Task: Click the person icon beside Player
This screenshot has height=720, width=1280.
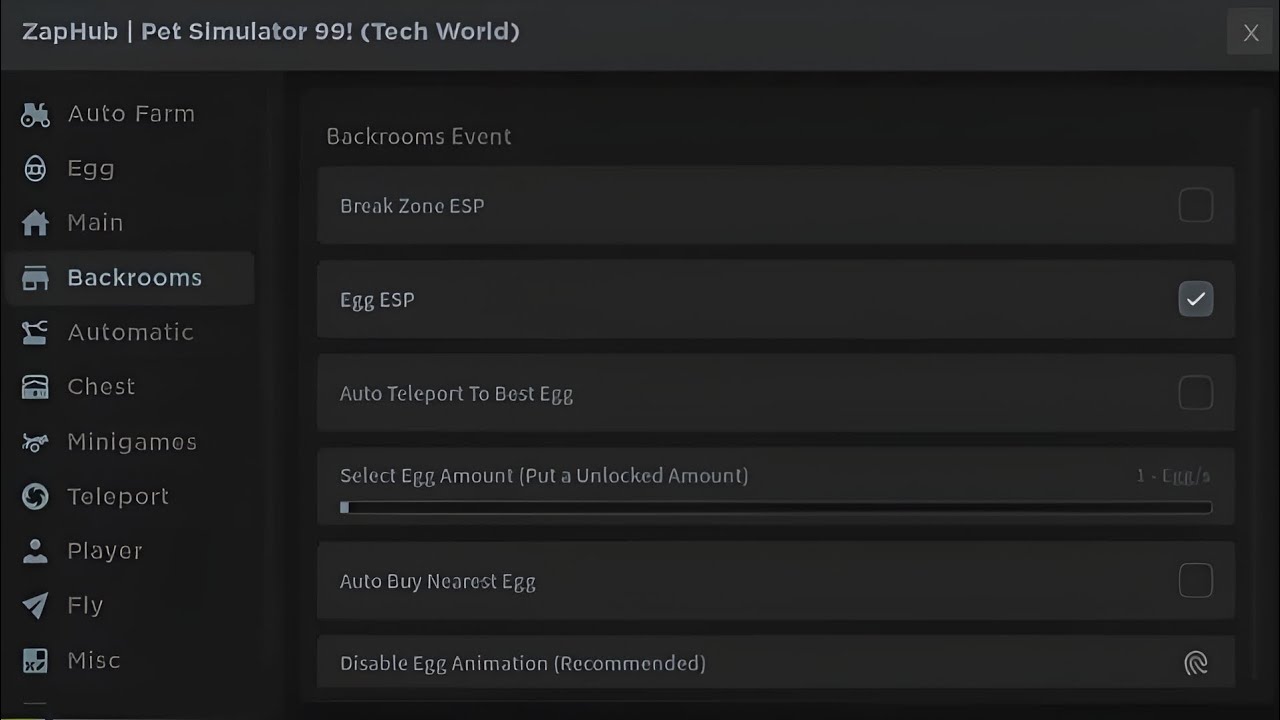Action: coord(35,551)
